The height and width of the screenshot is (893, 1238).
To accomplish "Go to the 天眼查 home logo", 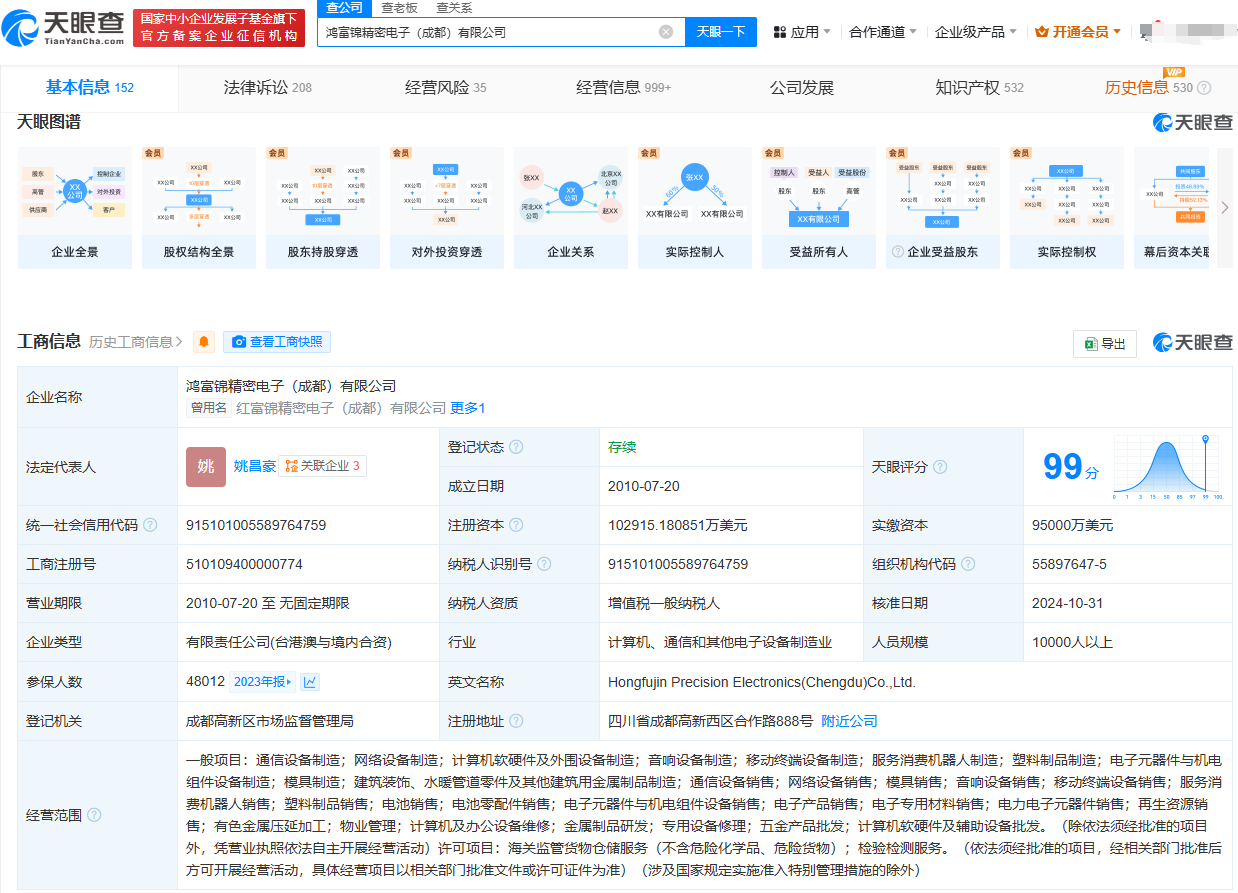I will [64, 27].
